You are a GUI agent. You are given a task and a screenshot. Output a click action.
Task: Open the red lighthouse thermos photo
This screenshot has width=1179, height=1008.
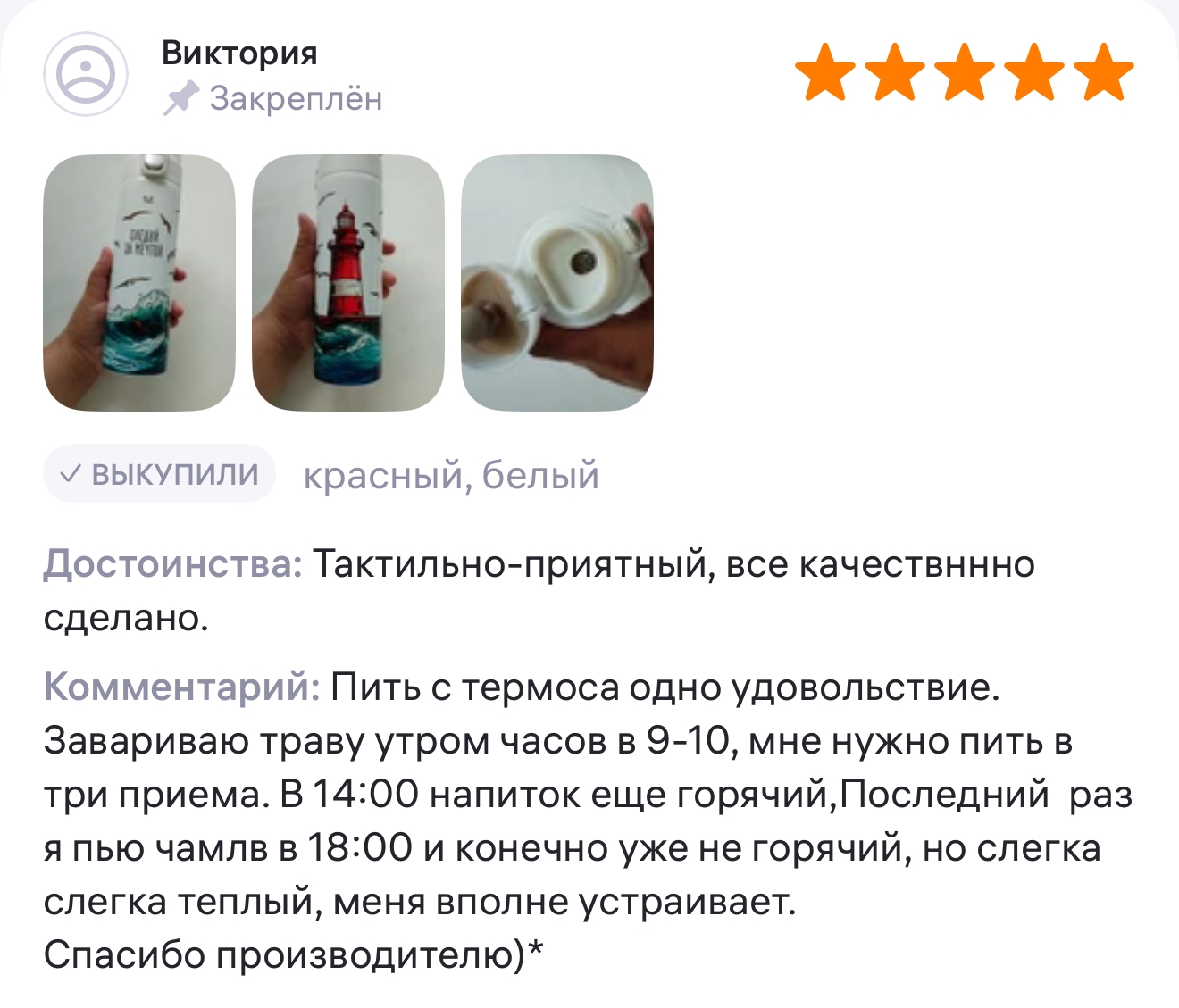(348, 283)
